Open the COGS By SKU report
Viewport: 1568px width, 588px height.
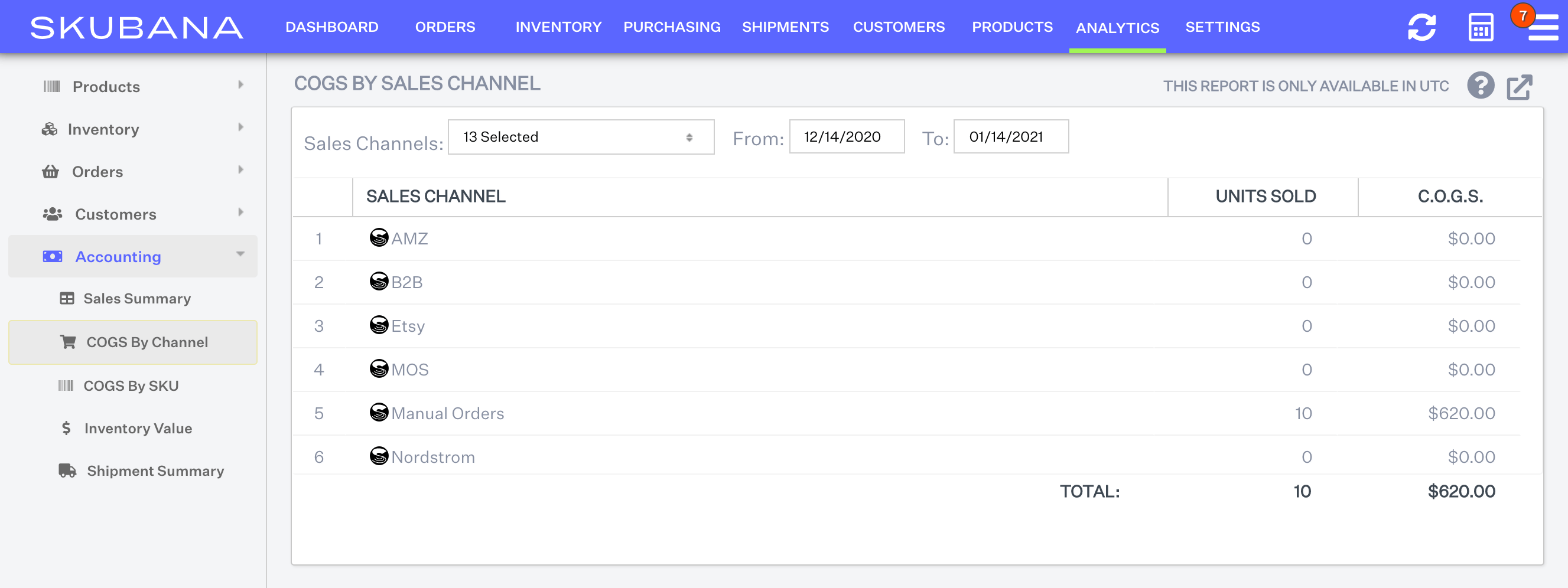click(x=131, y=386)
